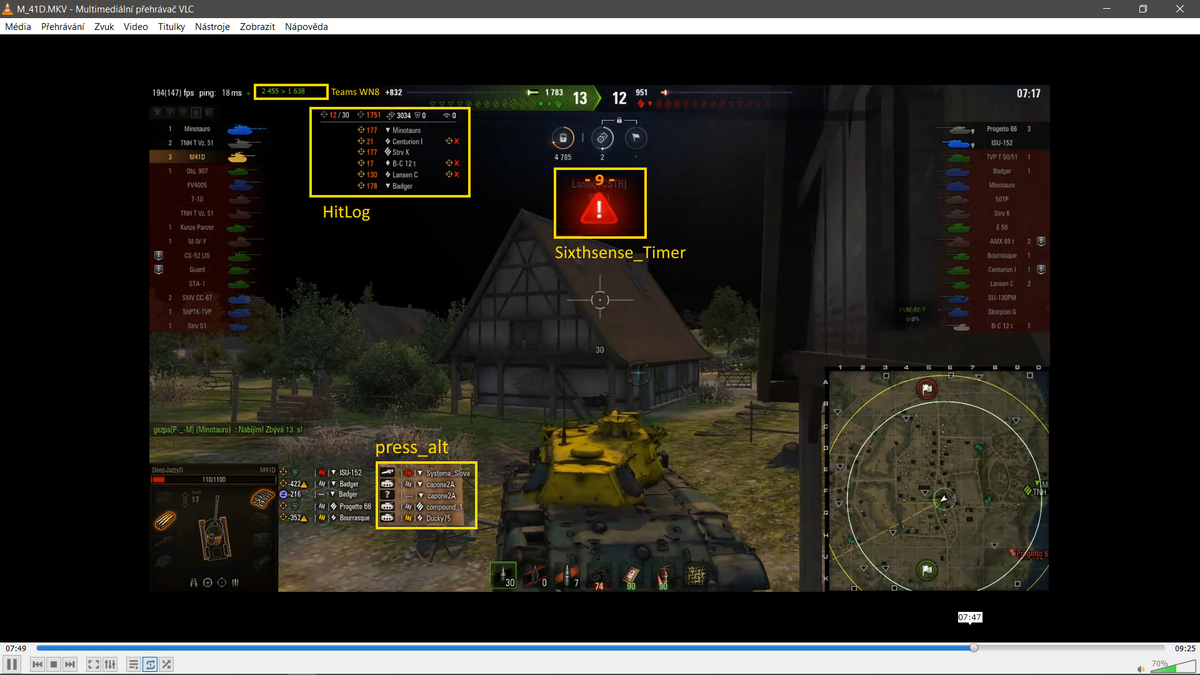This screenshot has height=675, width=1200.
Task: Open extended settings and effects
Action: tap(110, 664)
